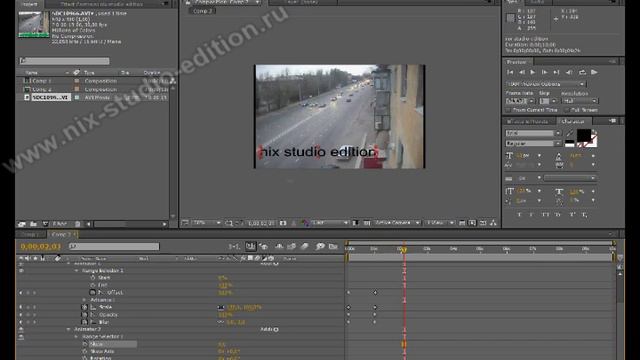Screen dimensions: 640x360
Task: Click the Project panel search field
Action: click(x=64, y=61)
